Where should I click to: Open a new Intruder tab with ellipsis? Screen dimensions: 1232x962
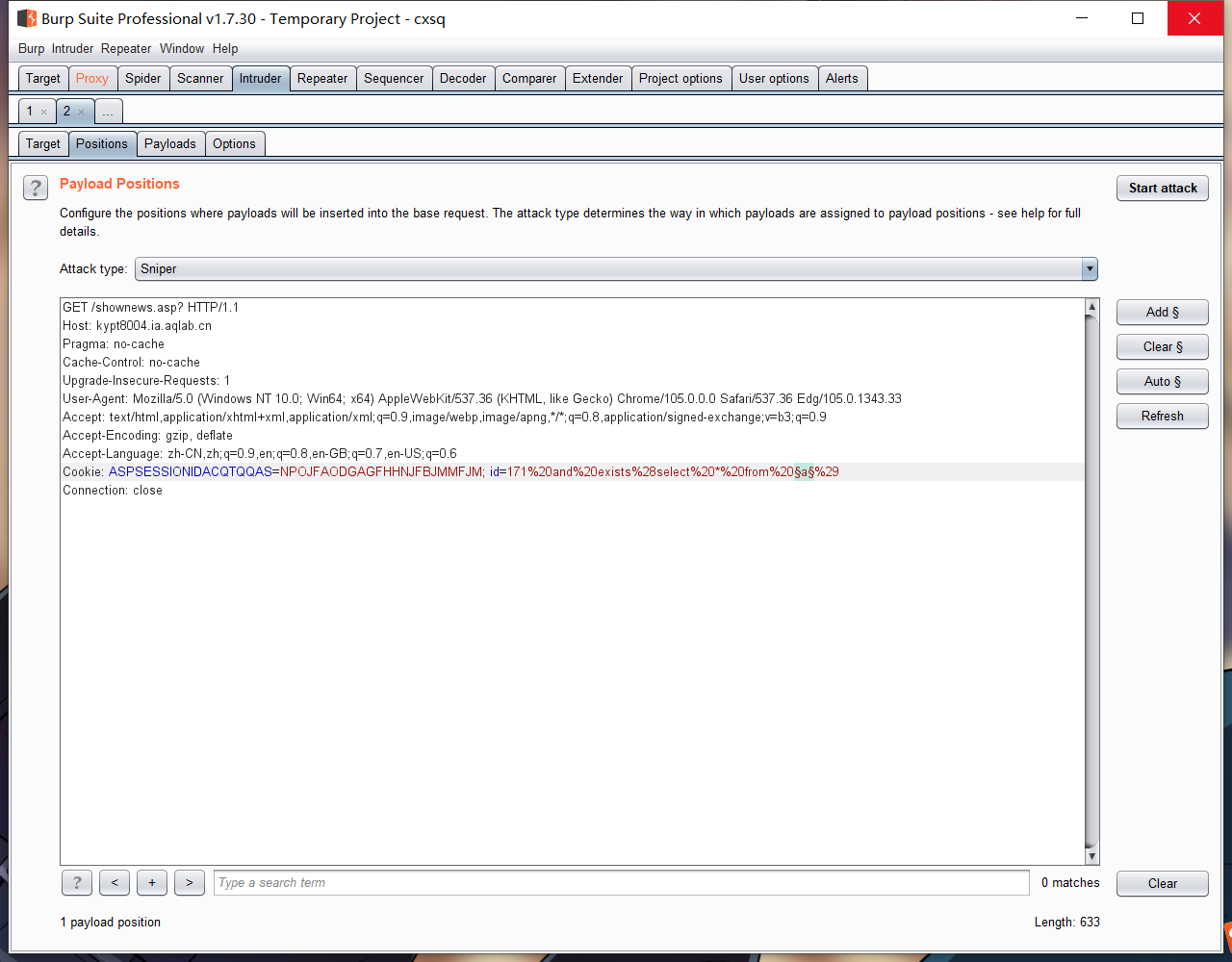(x=108, y=113)
